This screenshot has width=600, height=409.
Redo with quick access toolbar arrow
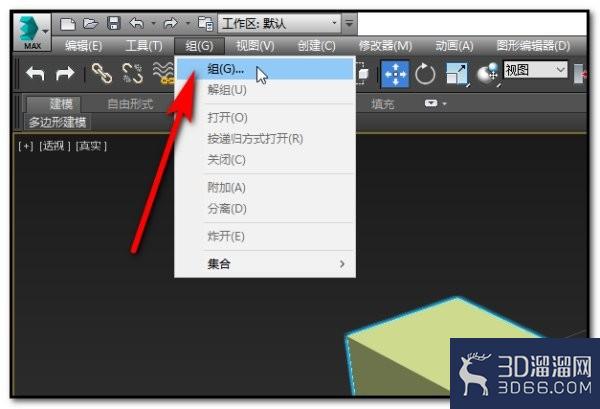170,23
